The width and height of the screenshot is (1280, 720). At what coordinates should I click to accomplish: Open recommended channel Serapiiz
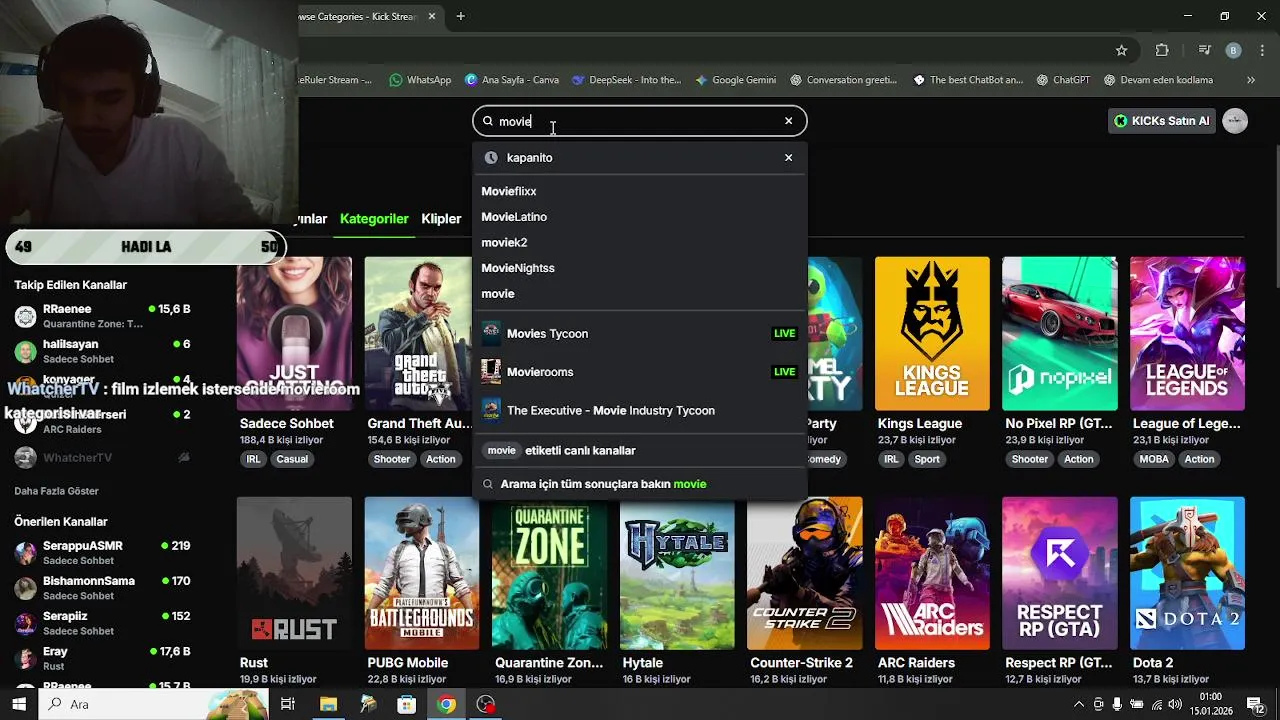coord(102,623)
